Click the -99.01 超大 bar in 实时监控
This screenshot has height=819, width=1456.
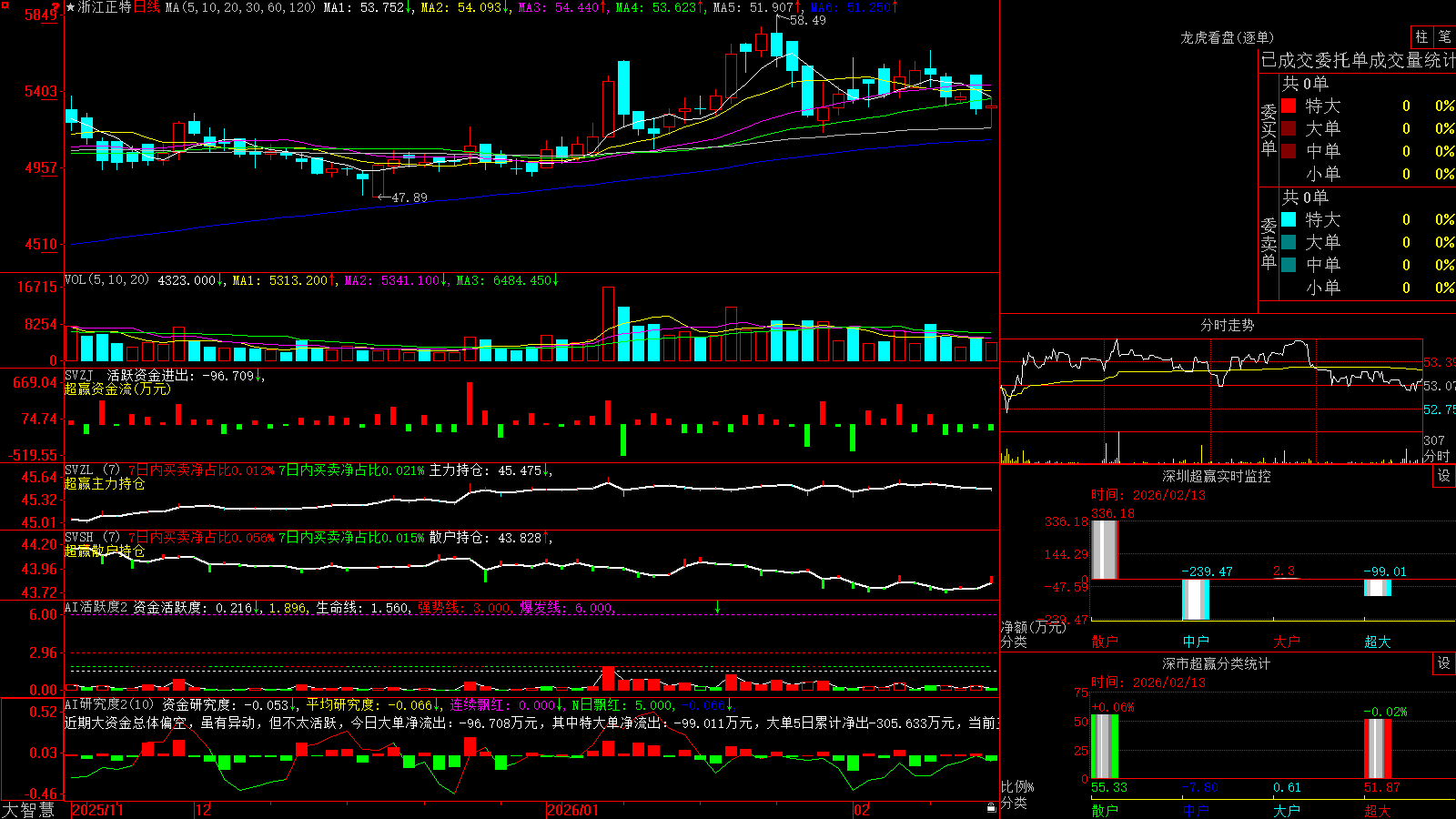pos(1378,588)
